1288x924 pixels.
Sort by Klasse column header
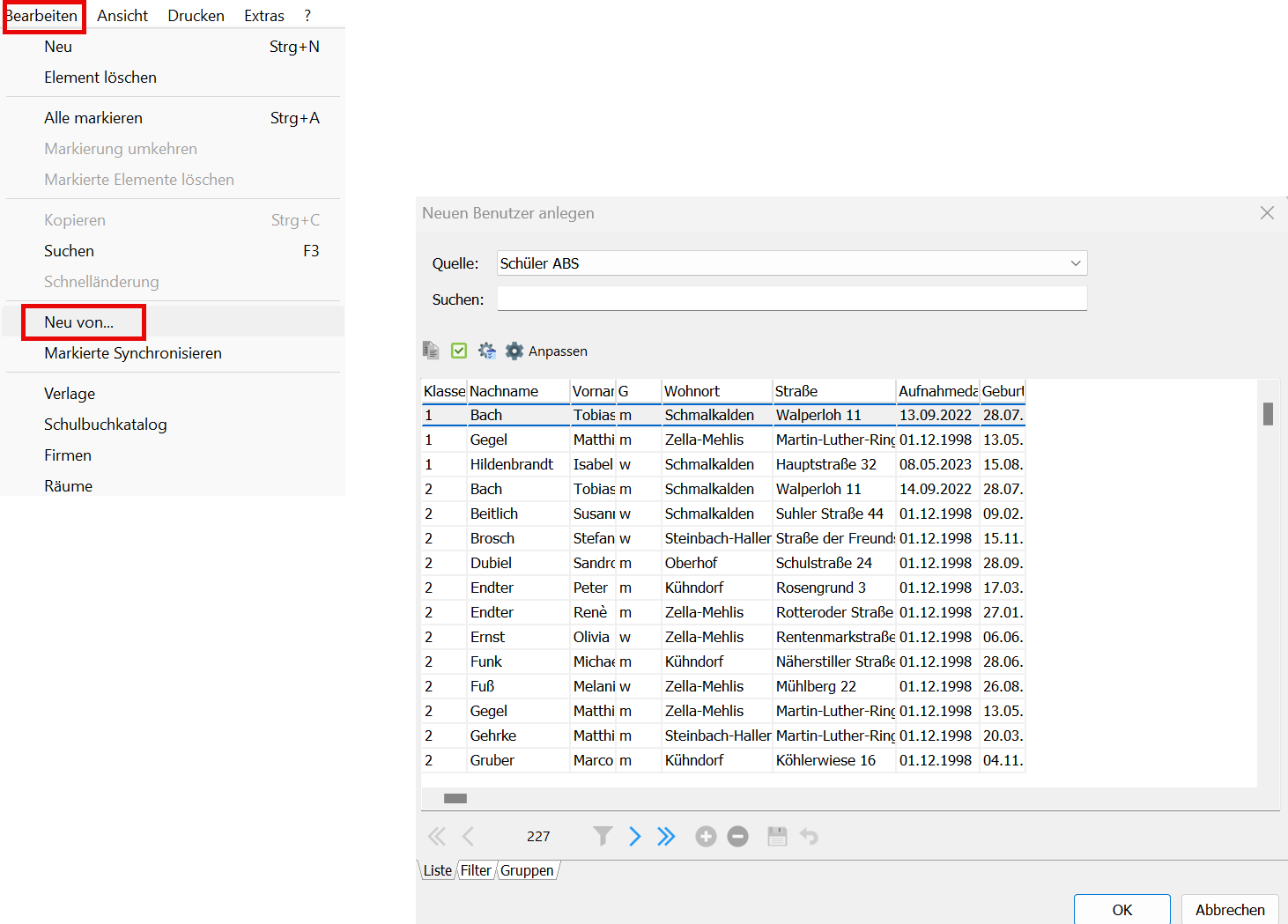[444, 391]
